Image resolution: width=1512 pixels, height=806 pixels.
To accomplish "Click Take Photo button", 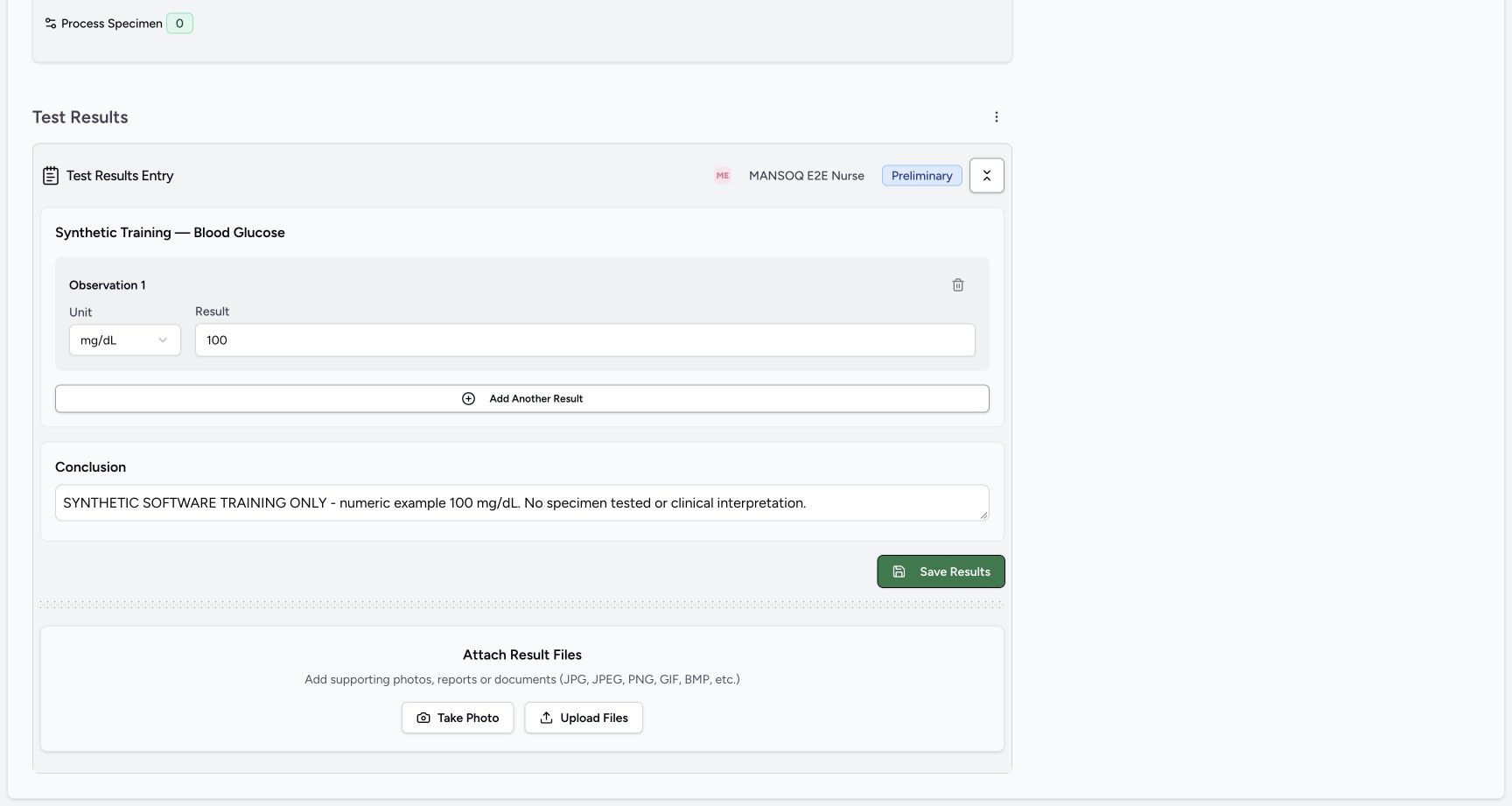I will click(x=458, y=718).
